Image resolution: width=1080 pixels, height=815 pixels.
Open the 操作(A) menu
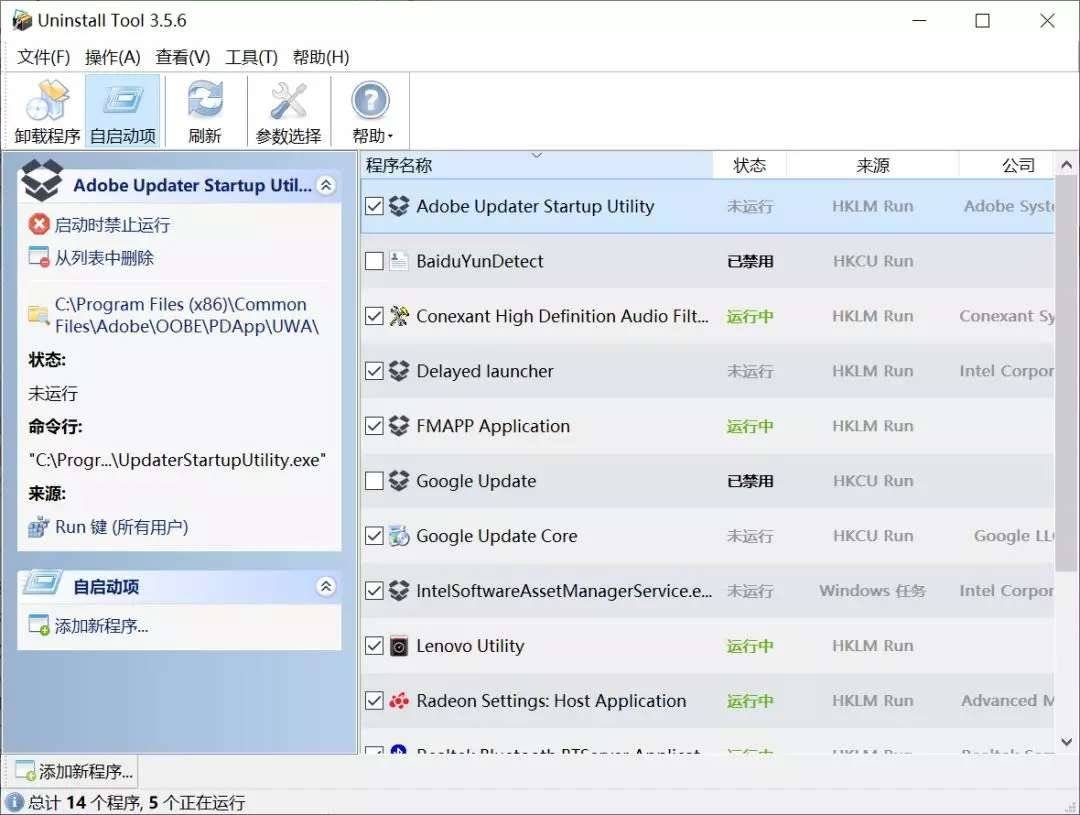112,57
